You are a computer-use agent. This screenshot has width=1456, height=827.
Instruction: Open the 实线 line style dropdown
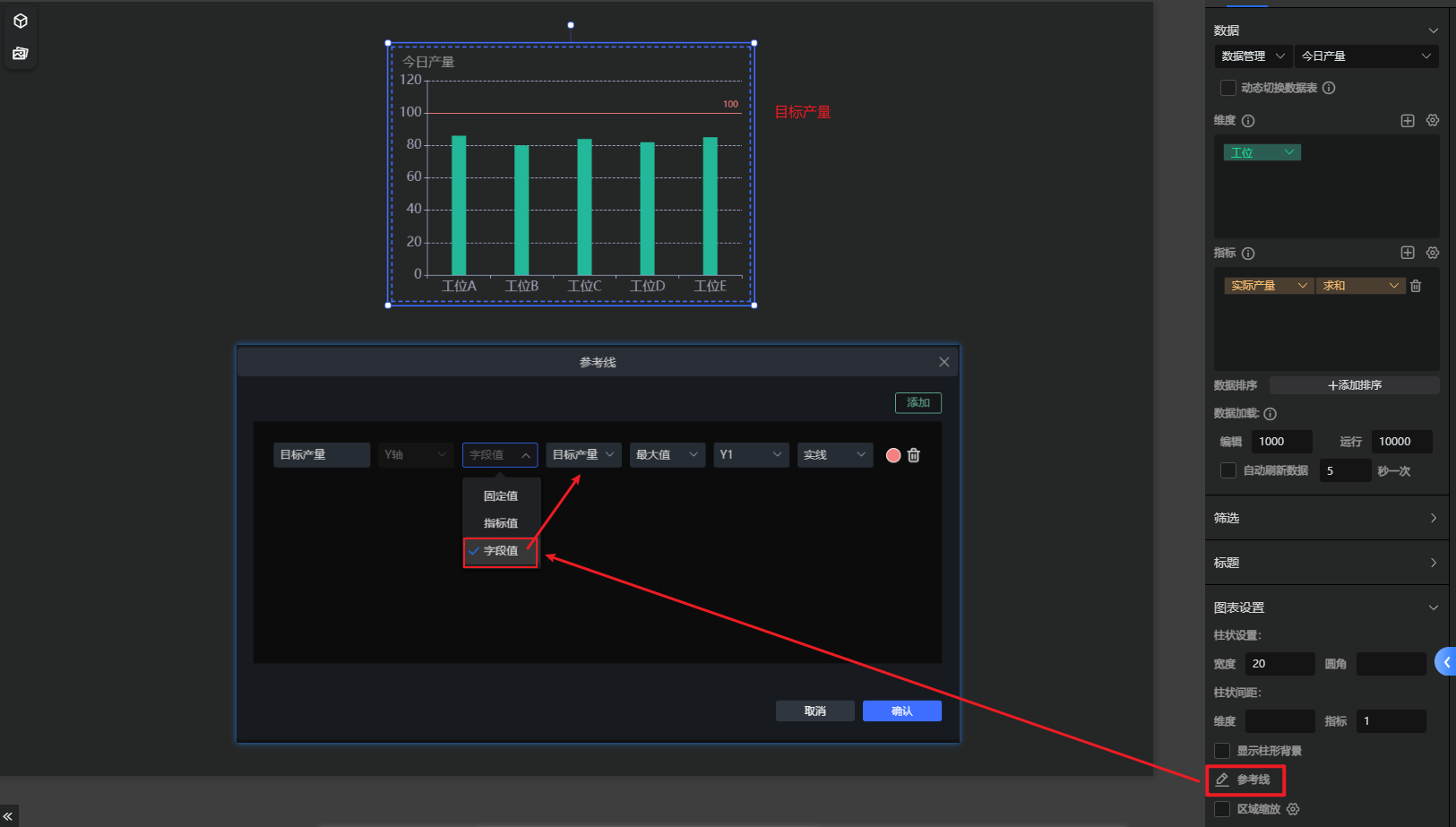[x=834, y=455]
